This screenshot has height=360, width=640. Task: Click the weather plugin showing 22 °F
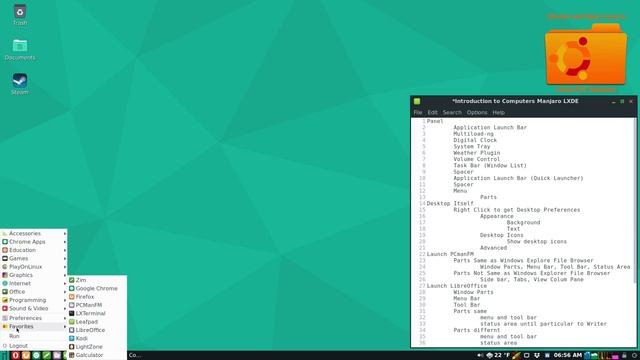click(498, 356)
